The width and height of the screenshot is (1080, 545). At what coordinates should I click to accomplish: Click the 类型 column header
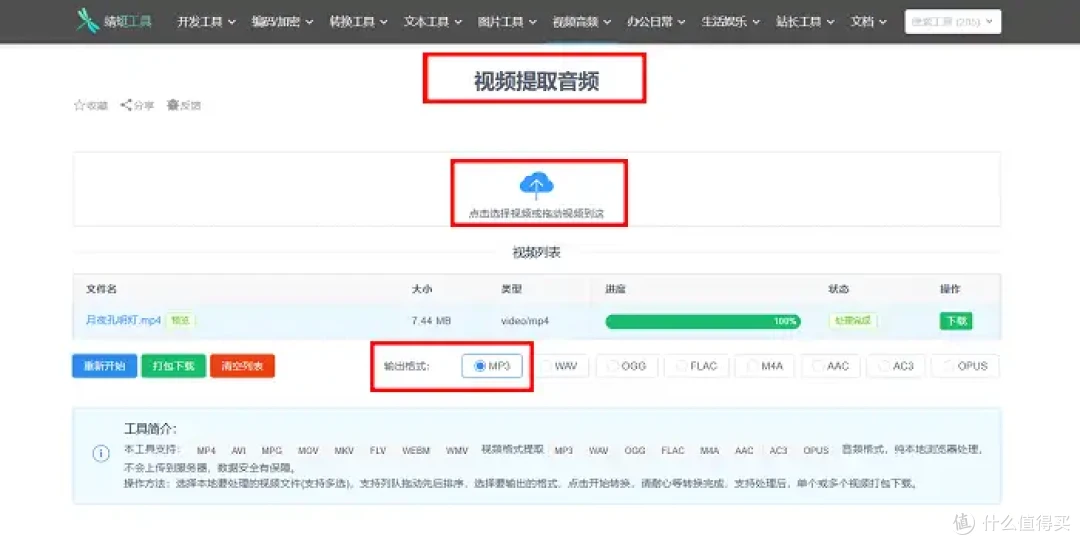tap(511, 289)
